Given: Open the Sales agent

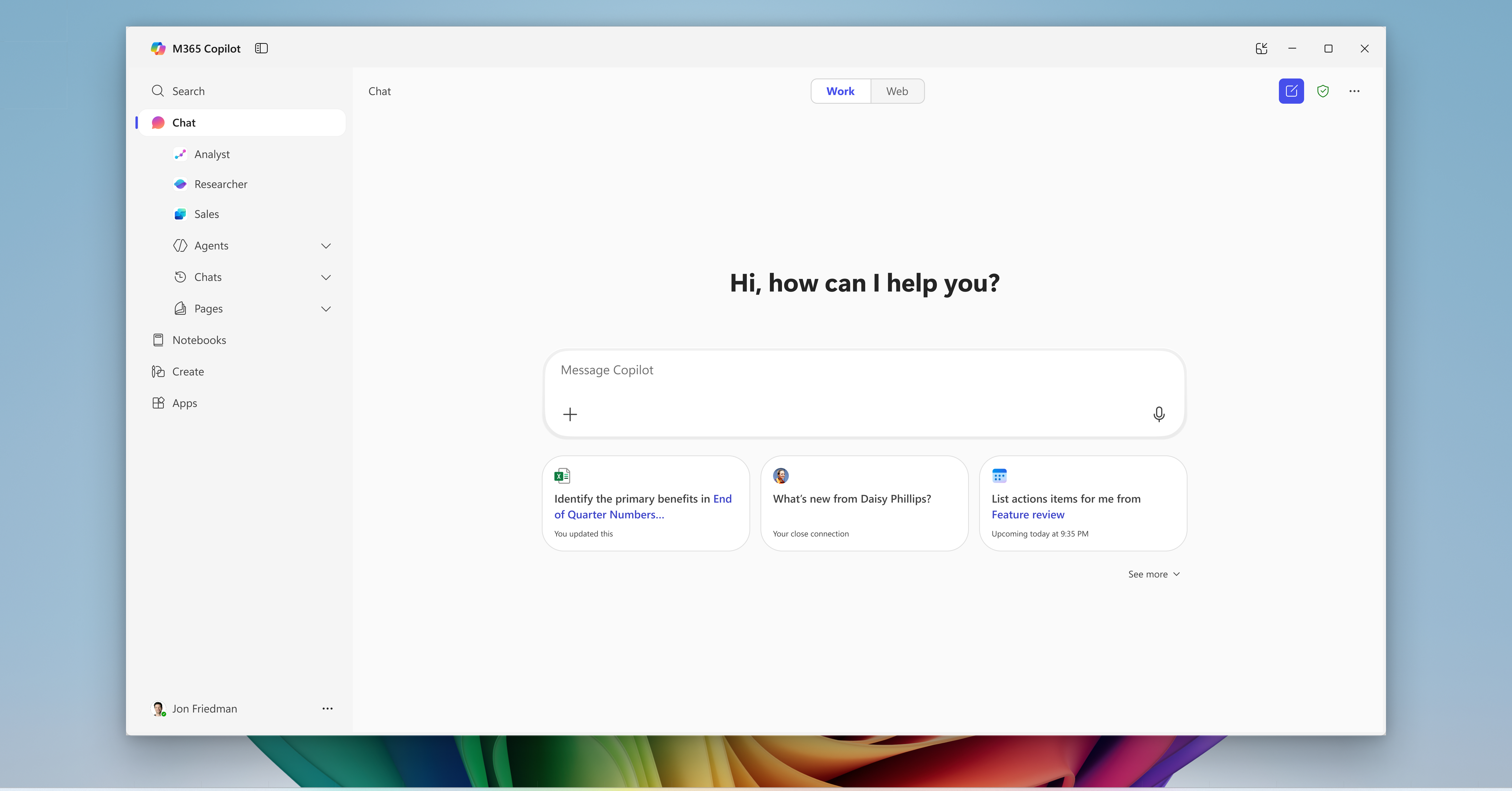Looking at the screenshot, I should click(196, 214).
